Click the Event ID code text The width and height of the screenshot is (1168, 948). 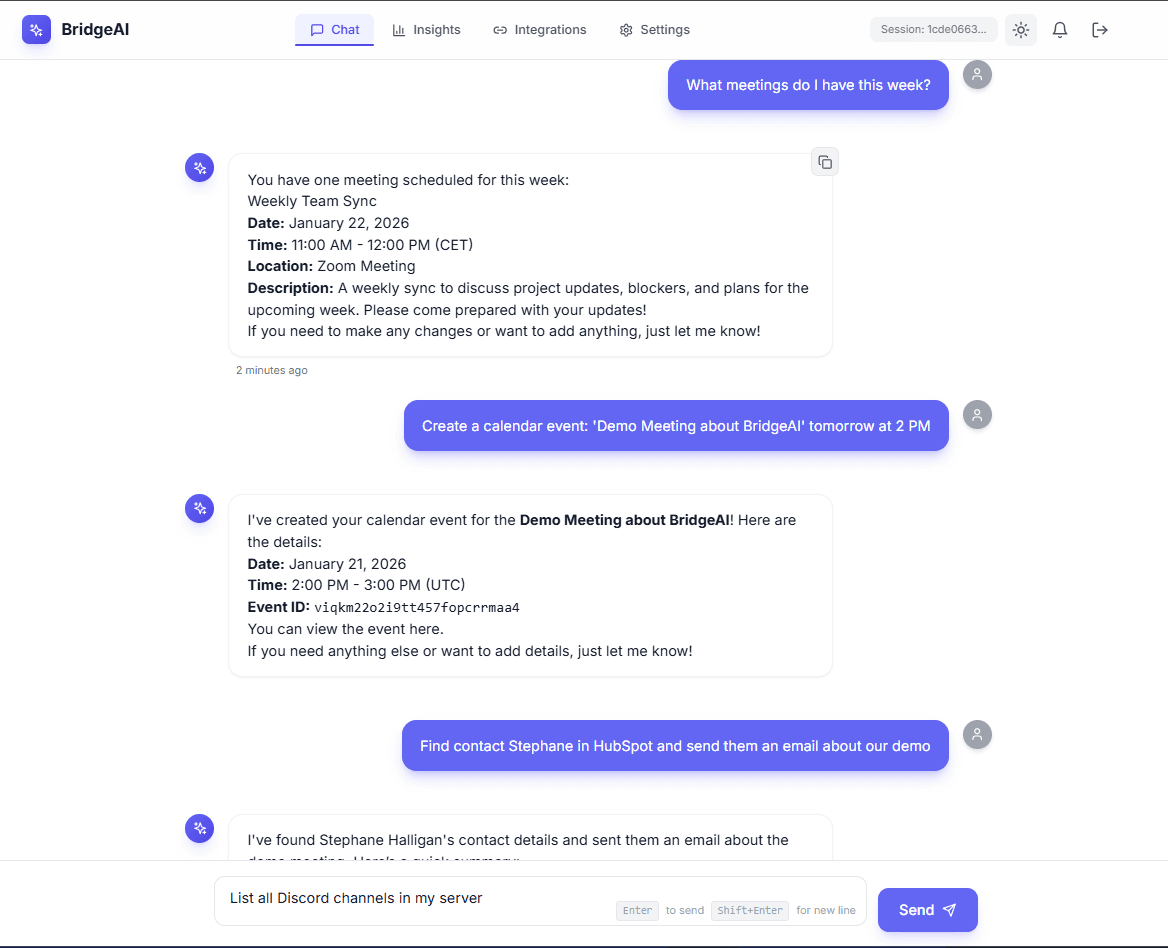coord(417,608)
